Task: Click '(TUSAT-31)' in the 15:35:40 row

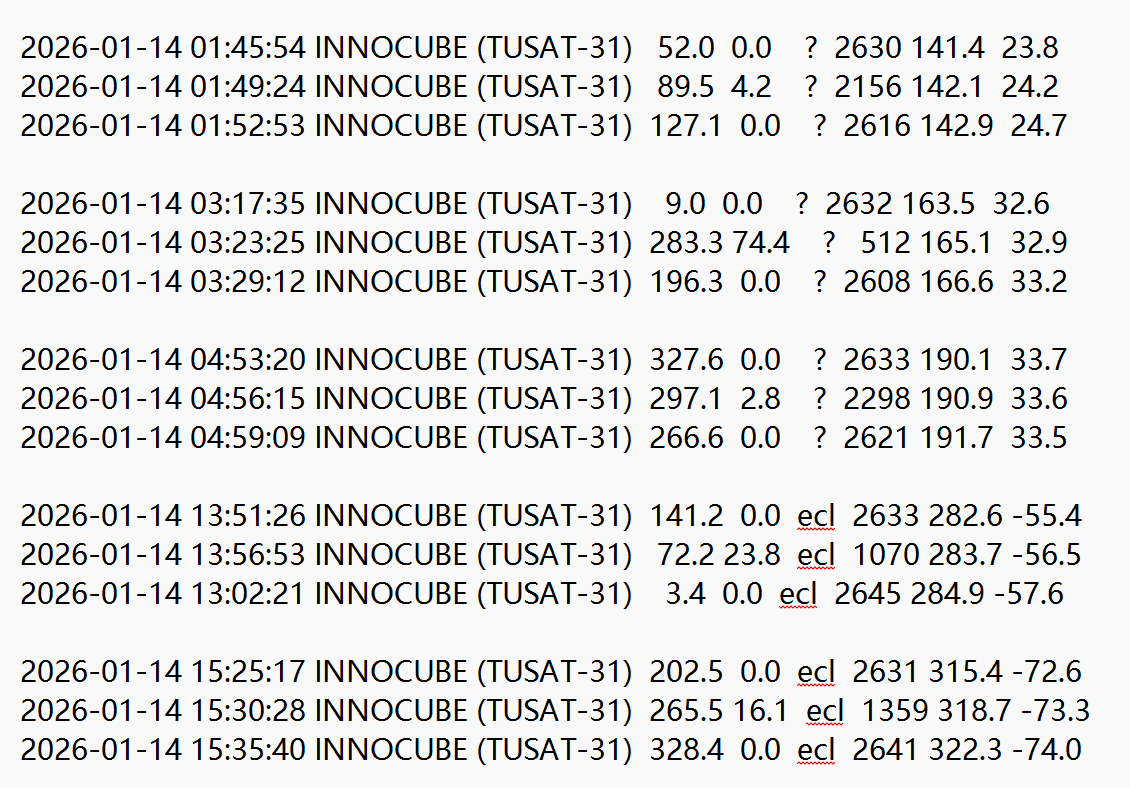Action: (554, 750)
